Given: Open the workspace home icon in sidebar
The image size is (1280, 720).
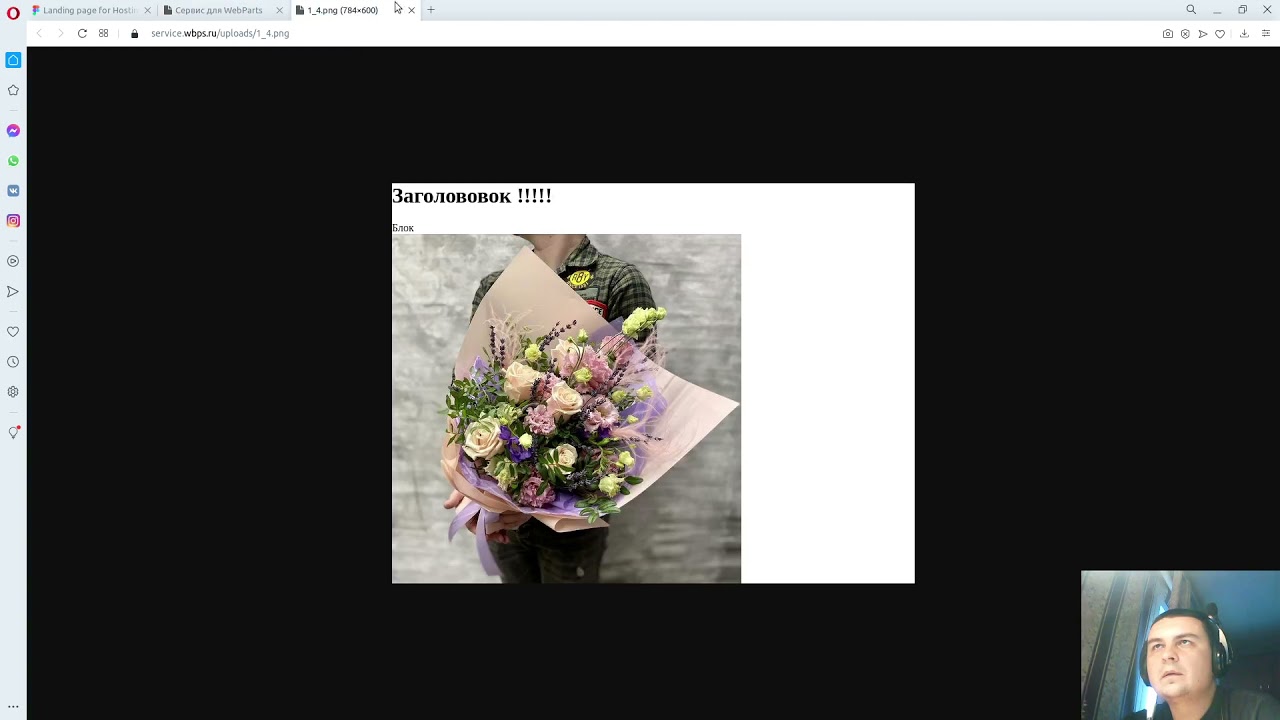Looking at the screenshot, I should pos(13,60).
